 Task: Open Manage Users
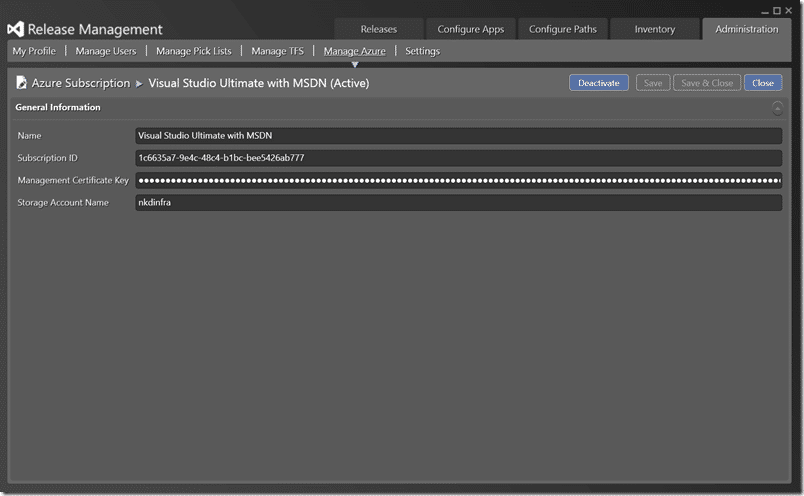click(x=106, y=51)
